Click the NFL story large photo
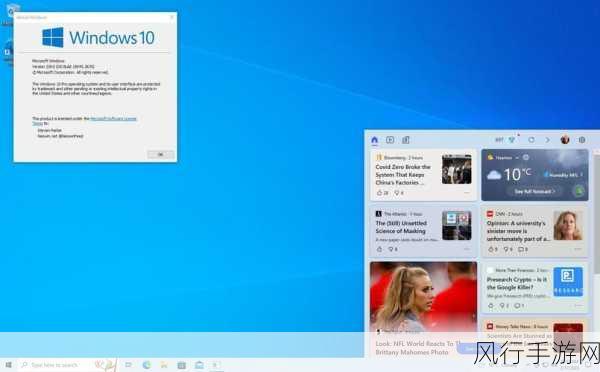The height and width of the screenshot is (372, 600). [423, 297]
